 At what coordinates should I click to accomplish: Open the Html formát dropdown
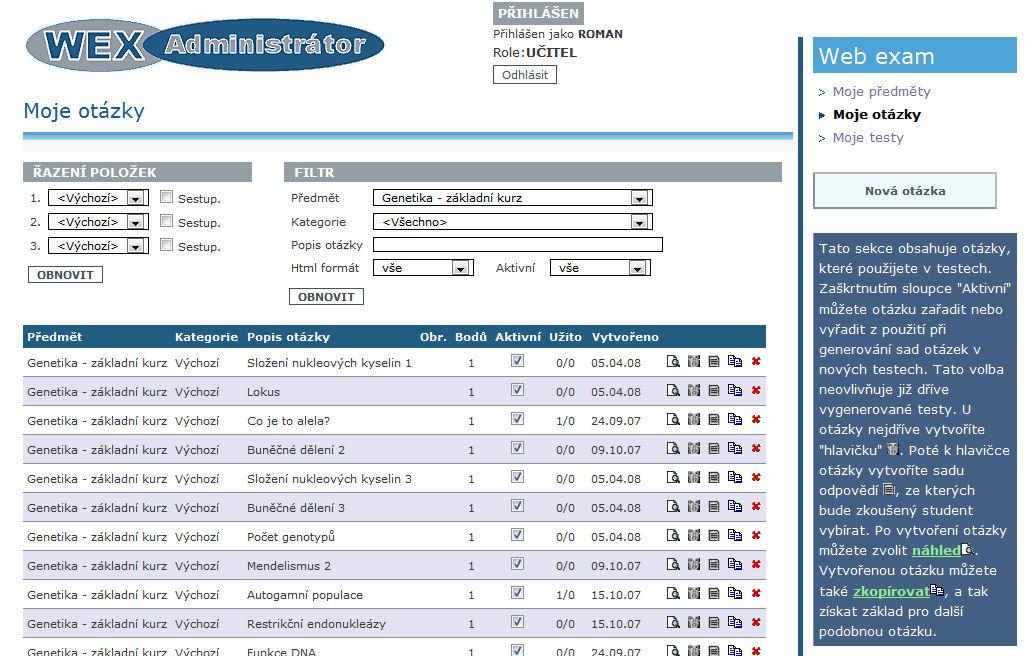[423, 268]
